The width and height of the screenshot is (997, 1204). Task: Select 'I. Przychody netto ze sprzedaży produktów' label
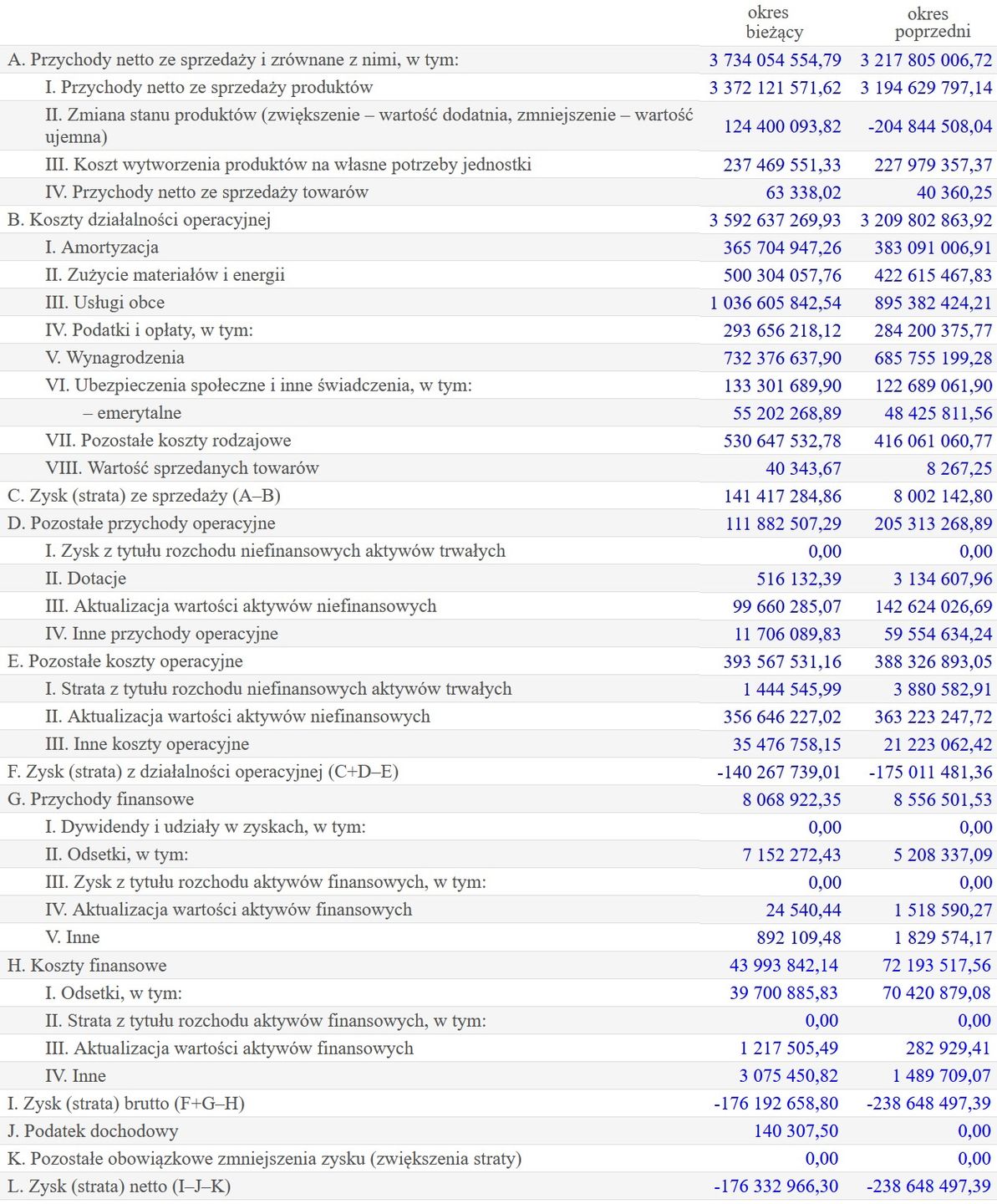[209, 87]
